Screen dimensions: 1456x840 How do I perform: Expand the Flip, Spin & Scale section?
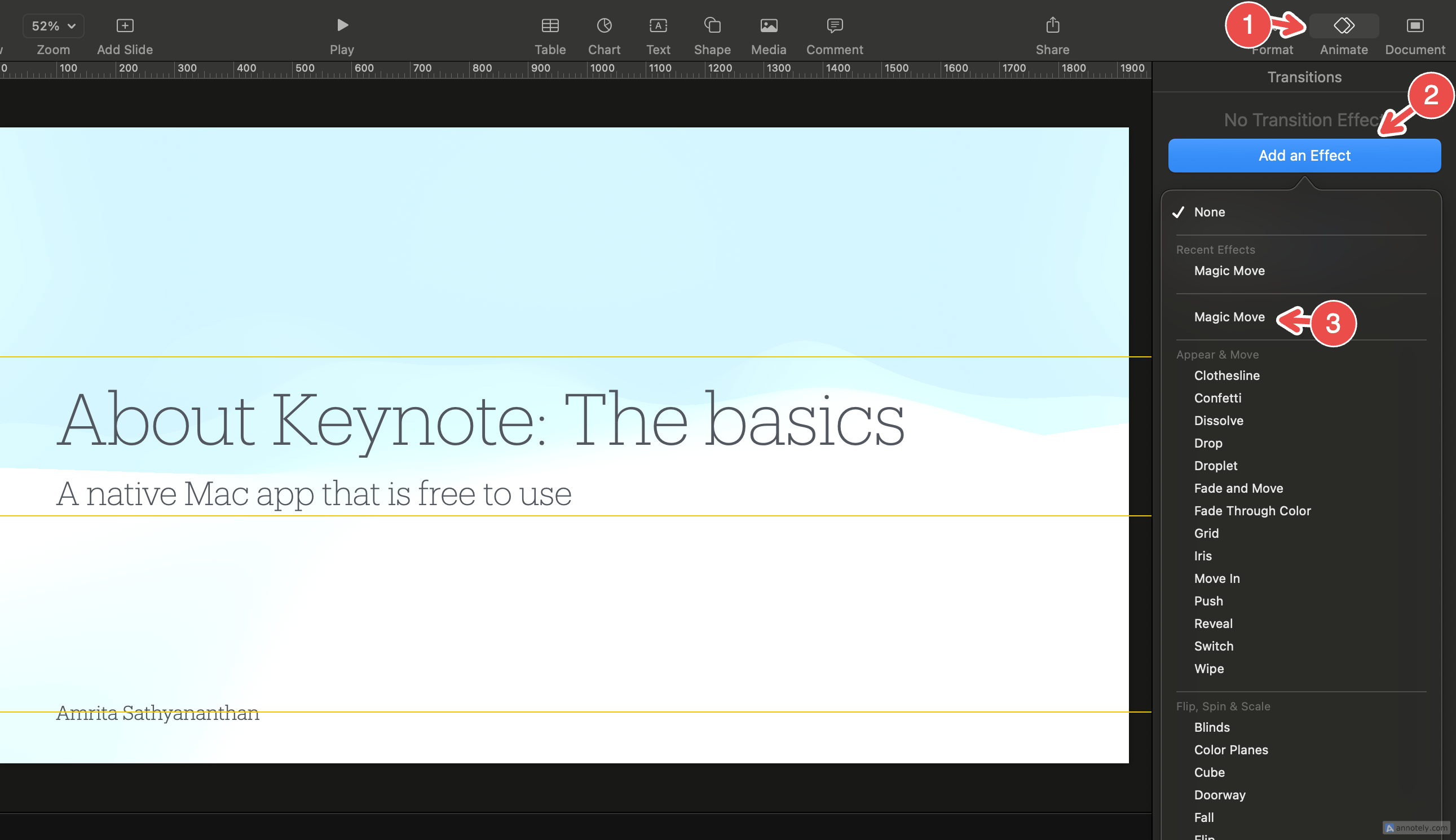(x=1224, y=707)
